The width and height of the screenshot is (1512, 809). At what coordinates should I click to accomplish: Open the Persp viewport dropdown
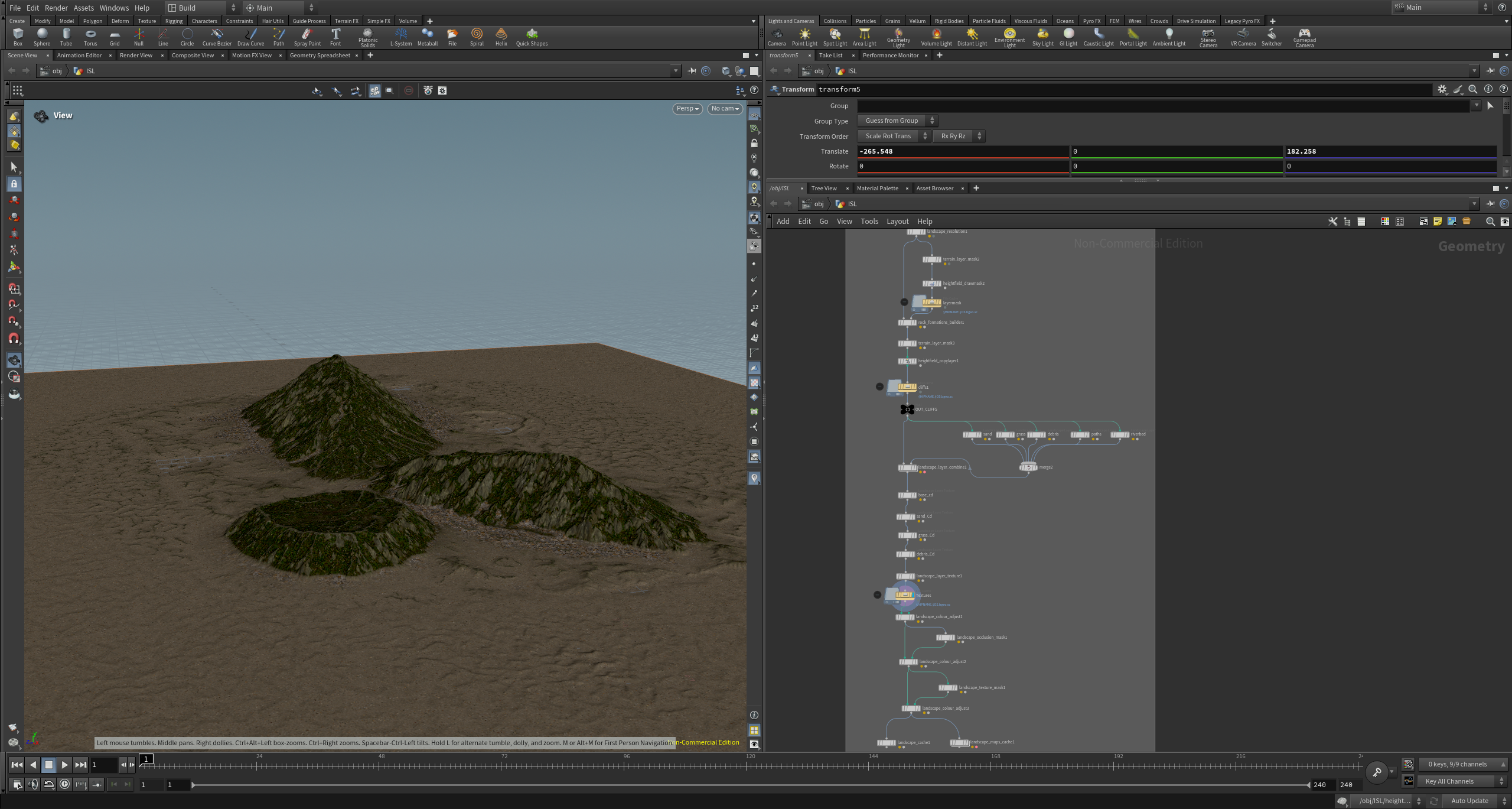(687, 109)
